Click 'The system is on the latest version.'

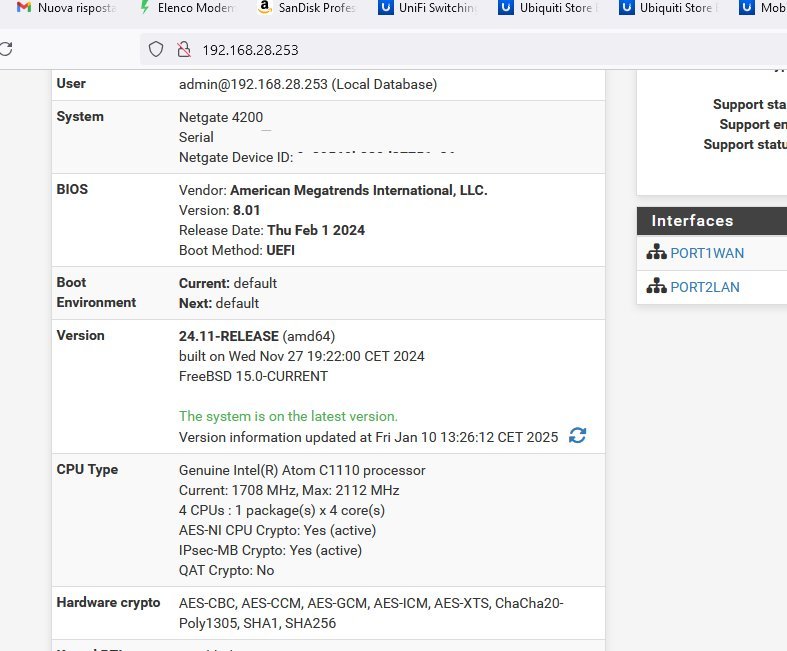pos(288,416)
